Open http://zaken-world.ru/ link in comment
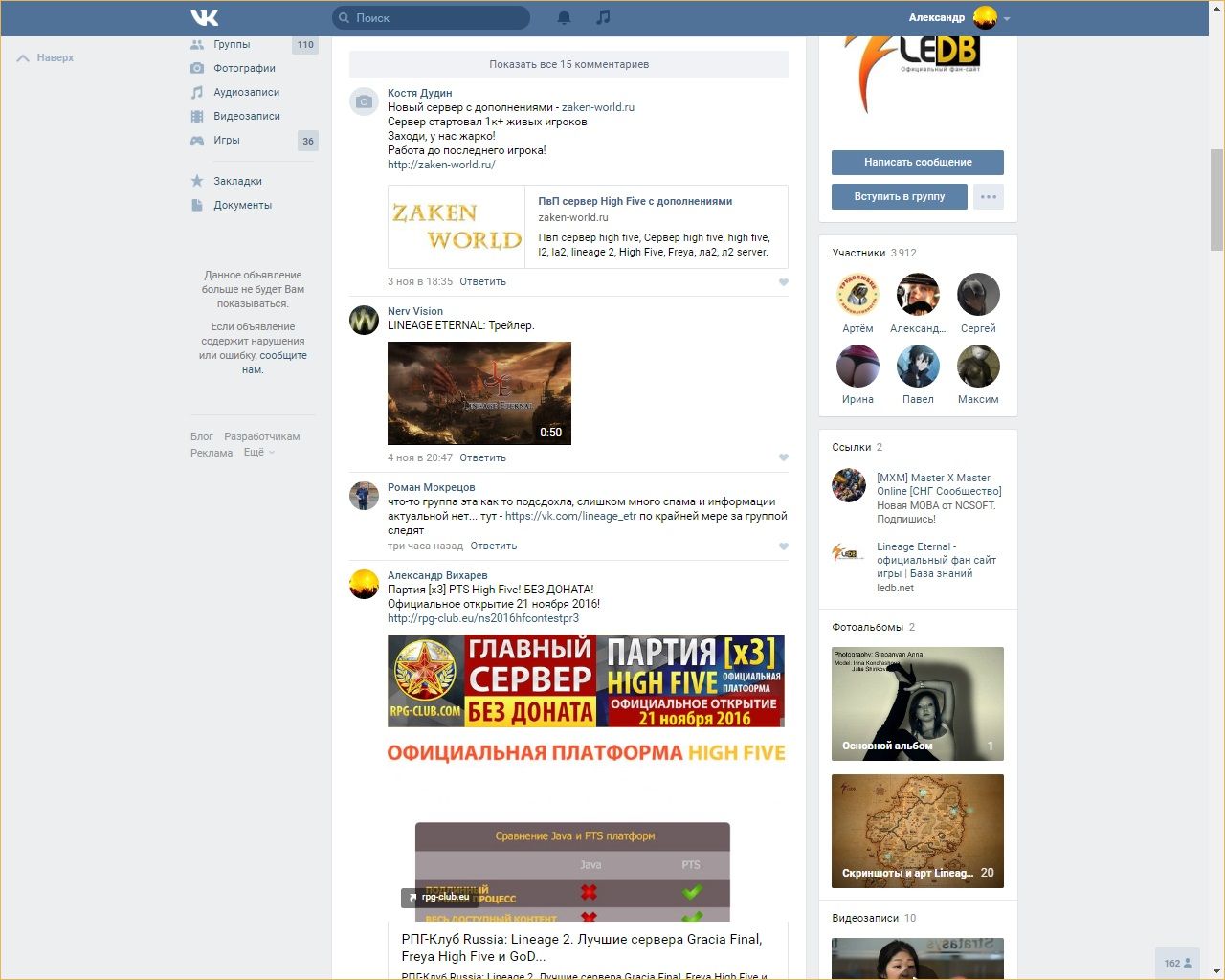Image resolution: width=1225 pixels, height=980 pixels. pyautogui.click(x=441, y=165)
